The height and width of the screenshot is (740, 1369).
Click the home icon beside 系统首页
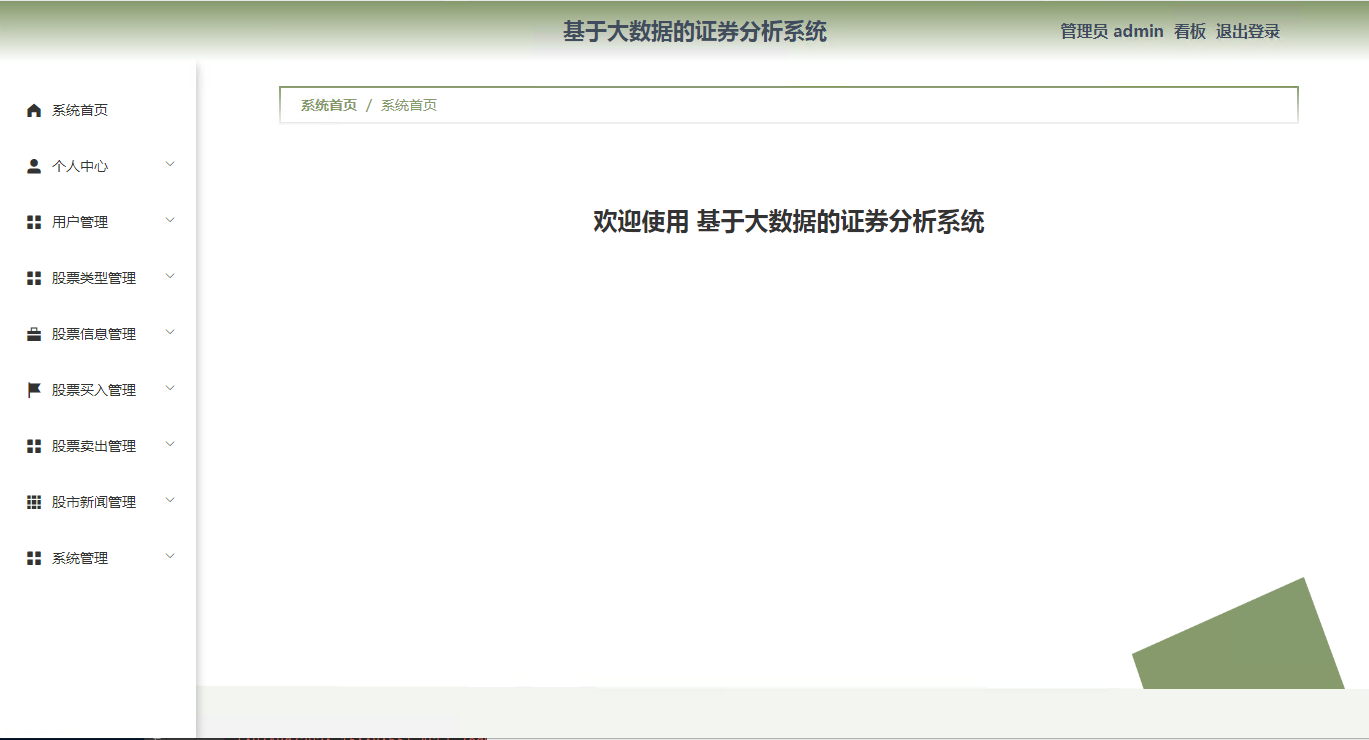point(34,111)
